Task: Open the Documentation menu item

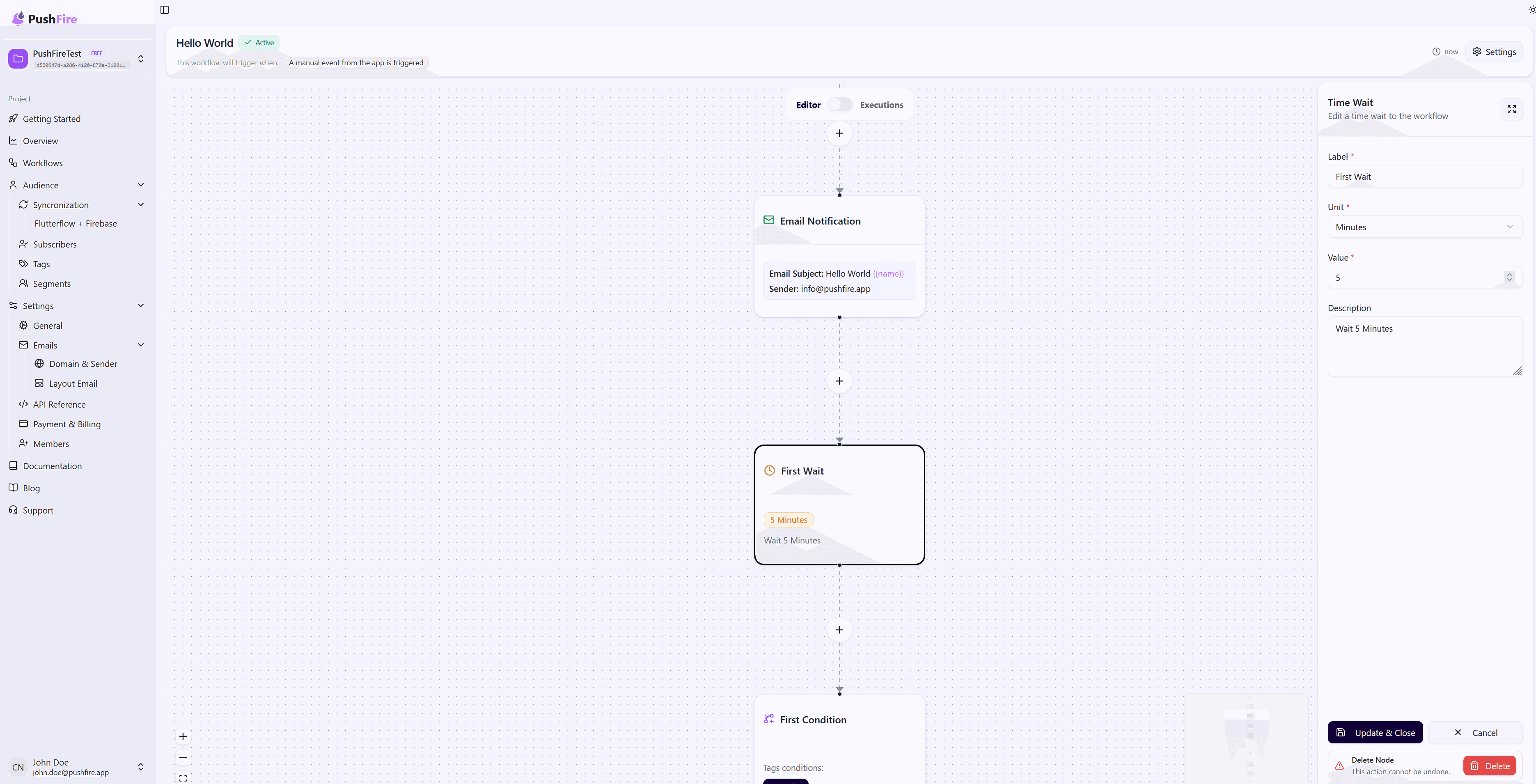Action: [53, 465]
